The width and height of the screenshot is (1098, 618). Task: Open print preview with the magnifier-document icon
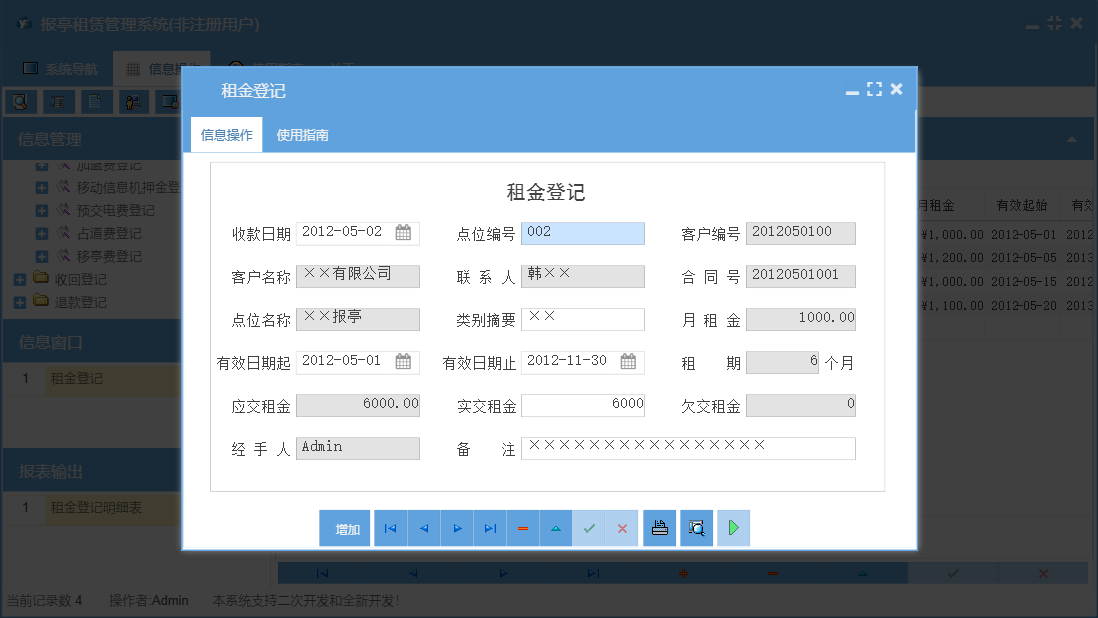pyautogui.click(x=696, y=528)
